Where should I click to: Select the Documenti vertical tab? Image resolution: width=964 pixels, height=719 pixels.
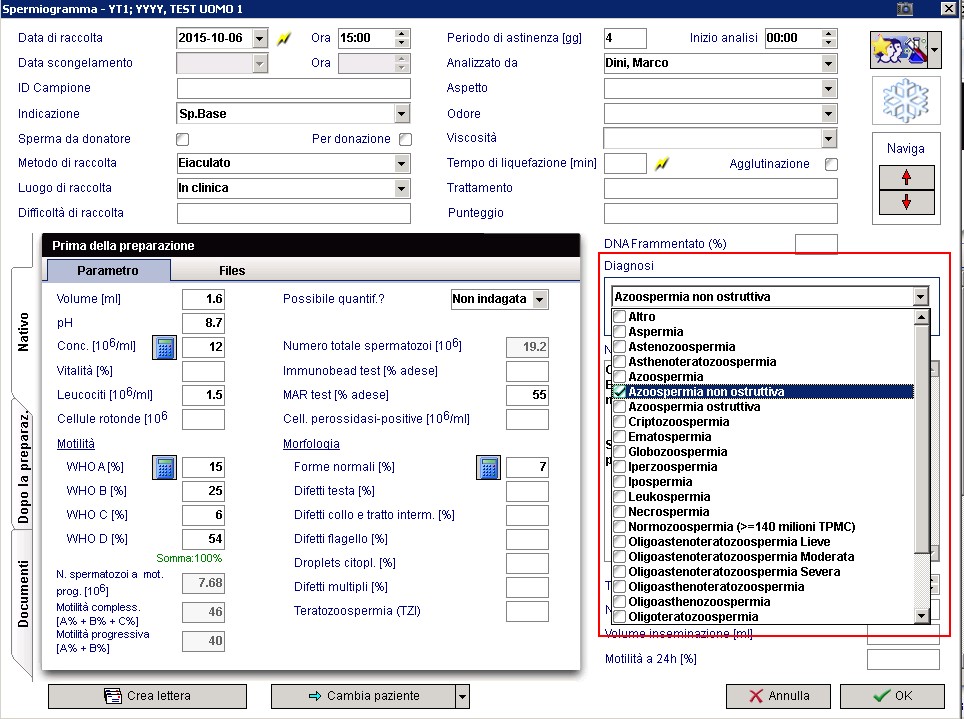coord(23,594)
